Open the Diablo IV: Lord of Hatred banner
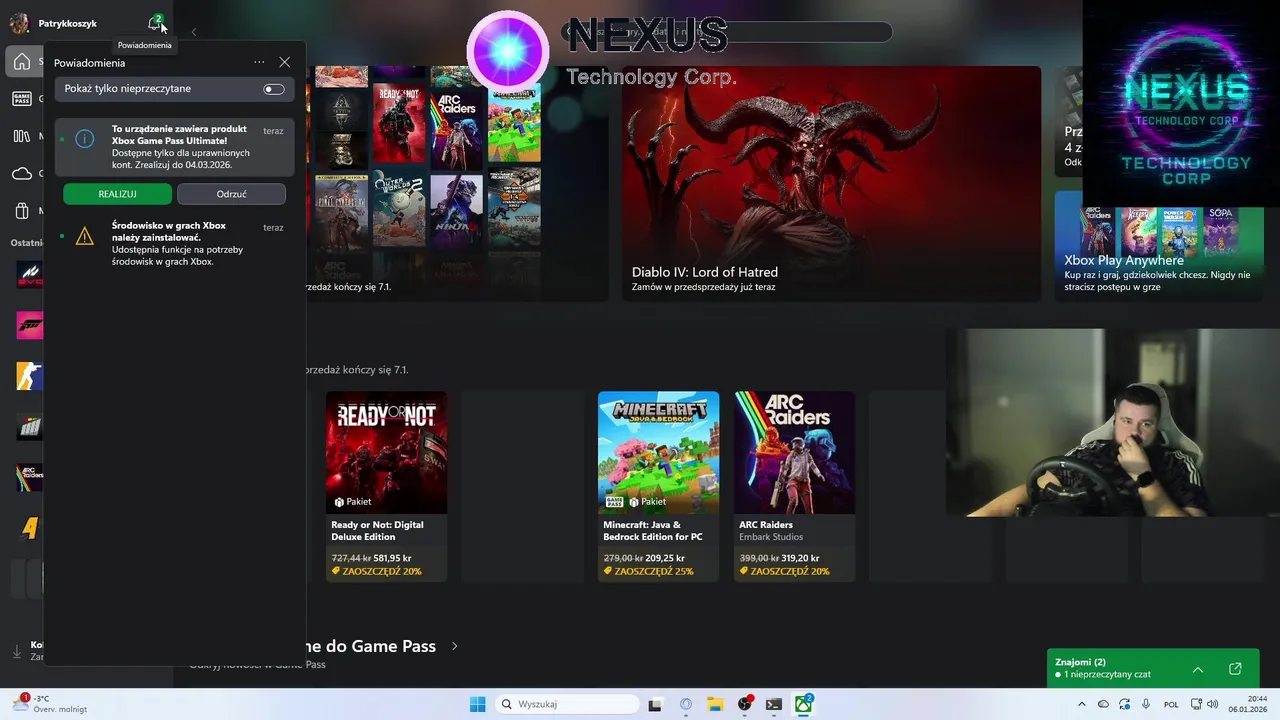 point(831,183)
